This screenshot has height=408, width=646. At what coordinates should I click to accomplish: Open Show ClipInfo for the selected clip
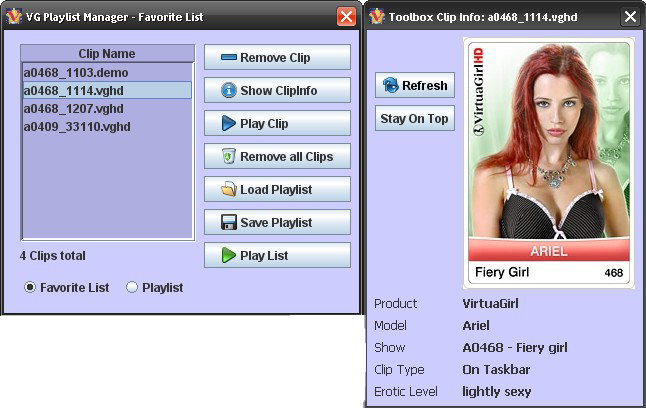coord(277,91)
